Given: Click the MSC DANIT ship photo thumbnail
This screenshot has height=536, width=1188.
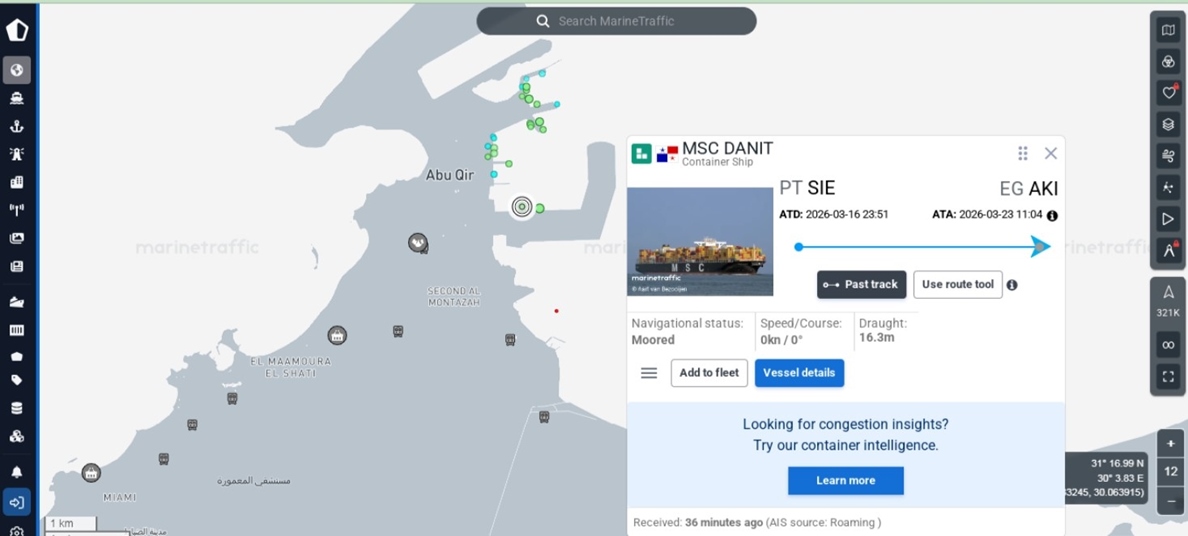Looking at the screenshot, I should click(700, 241).
